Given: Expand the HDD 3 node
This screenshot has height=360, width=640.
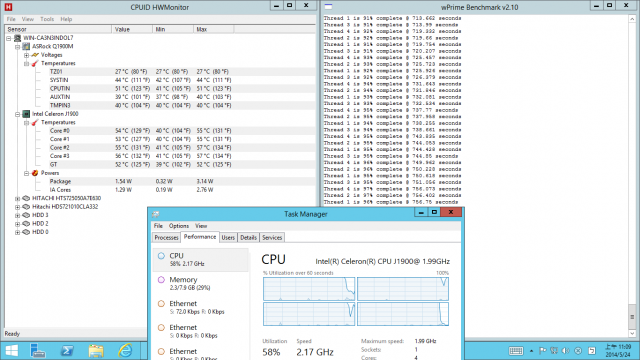Looking at the screenshot, I should point(18,216).
